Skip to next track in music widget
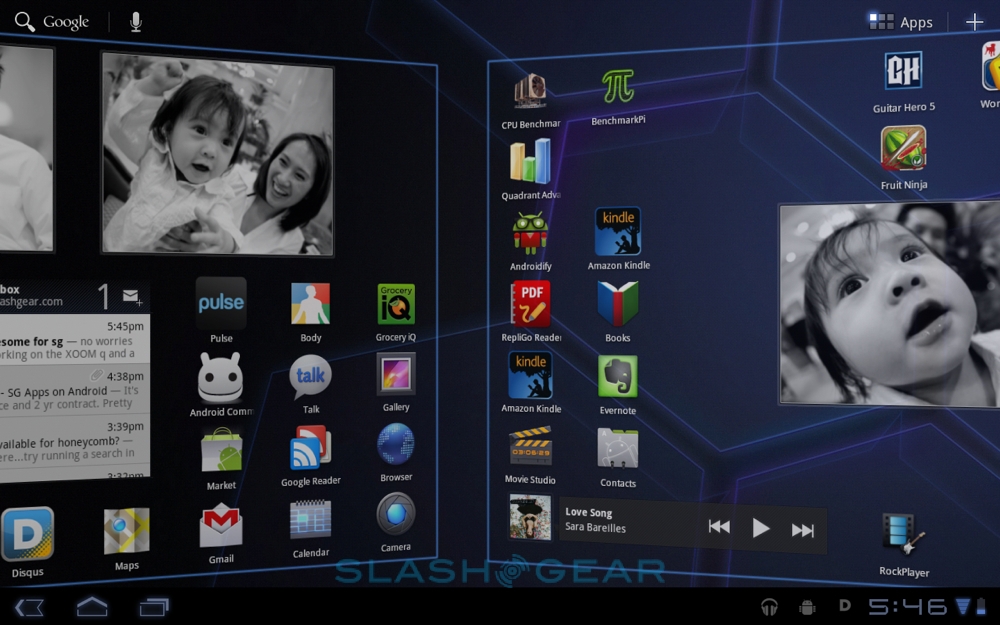 click(803, 530)
